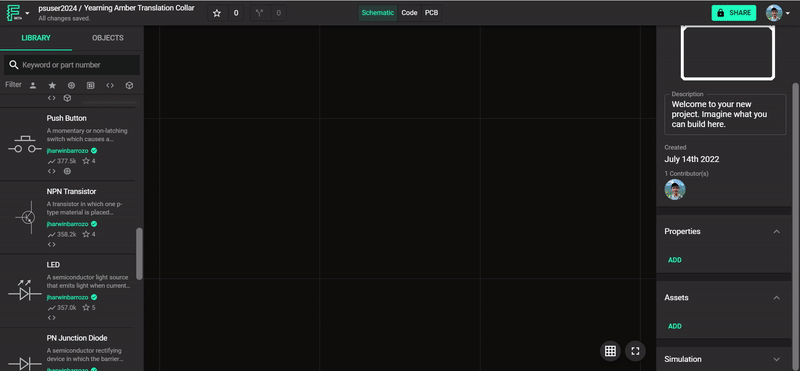Click the contributor avatar under 1 Contributor(s)
Screen dimensions: 800x371
(x=674, y=189)
